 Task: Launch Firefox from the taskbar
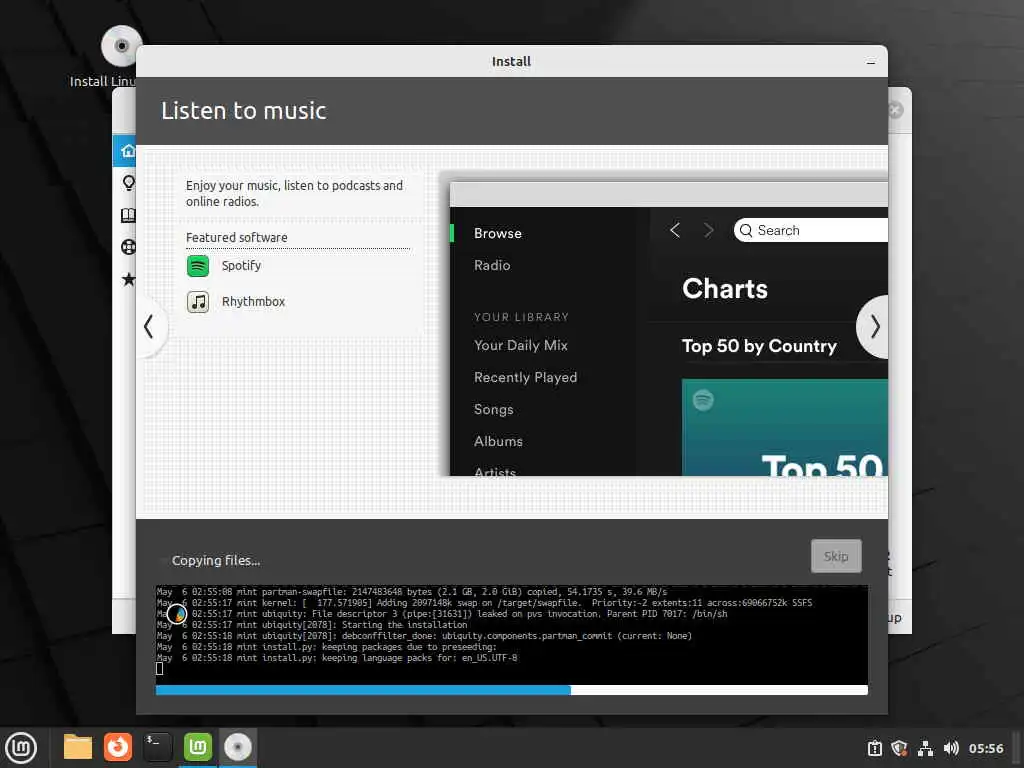point(118,747)
